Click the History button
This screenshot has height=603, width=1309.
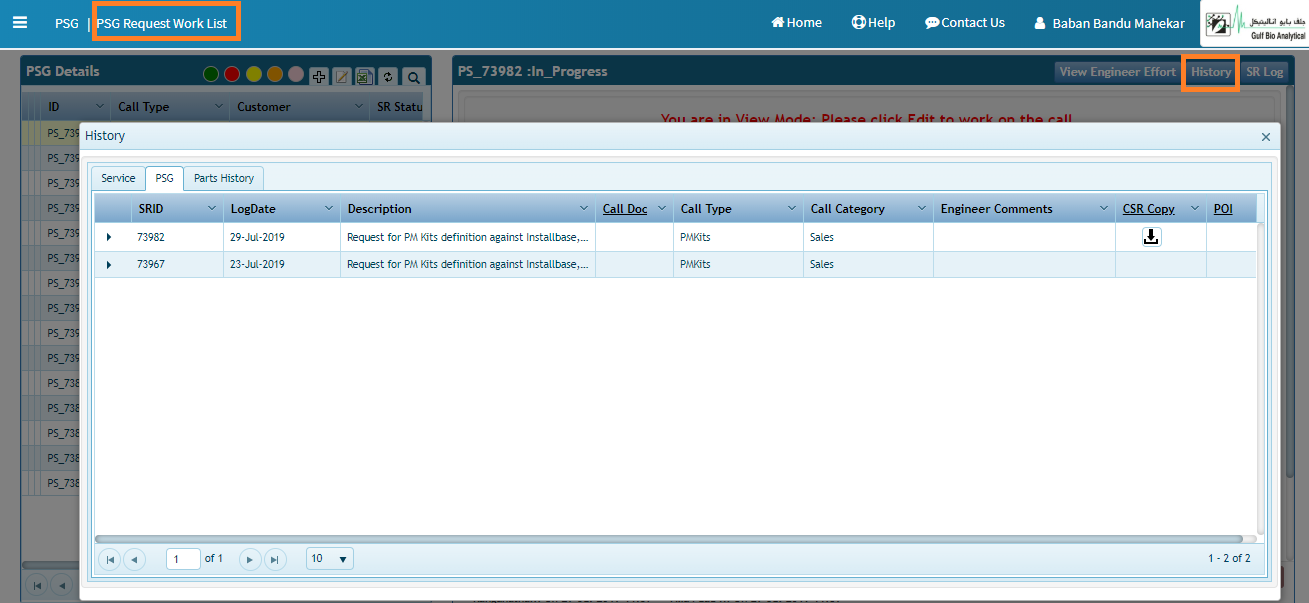click(x=1211, y=72)
